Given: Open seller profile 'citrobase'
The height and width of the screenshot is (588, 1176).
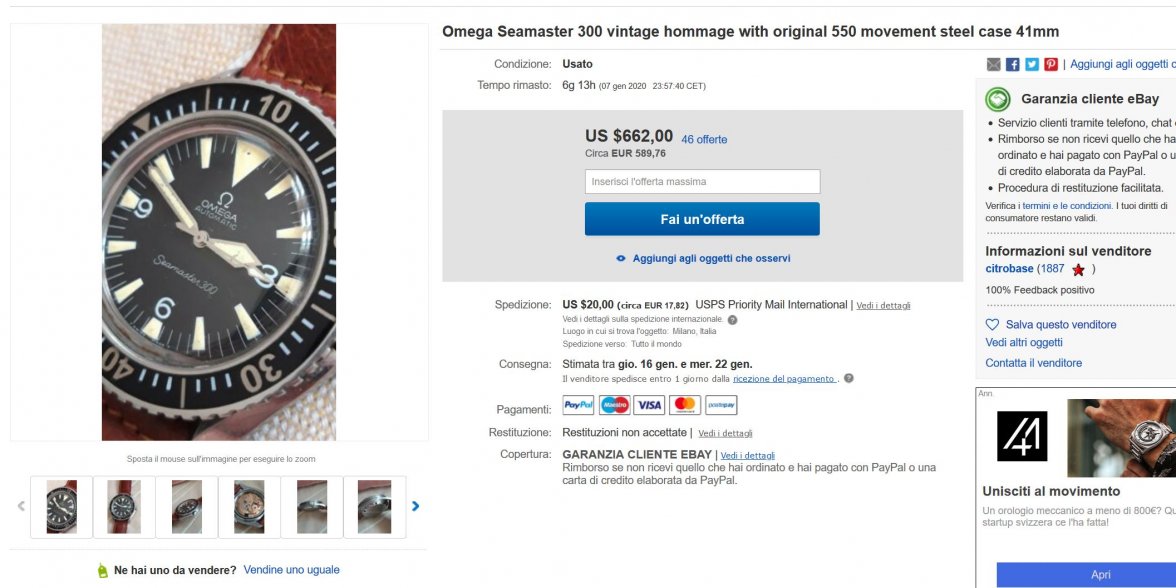Looking at the screenshot, I should (x=1010, y=269).
